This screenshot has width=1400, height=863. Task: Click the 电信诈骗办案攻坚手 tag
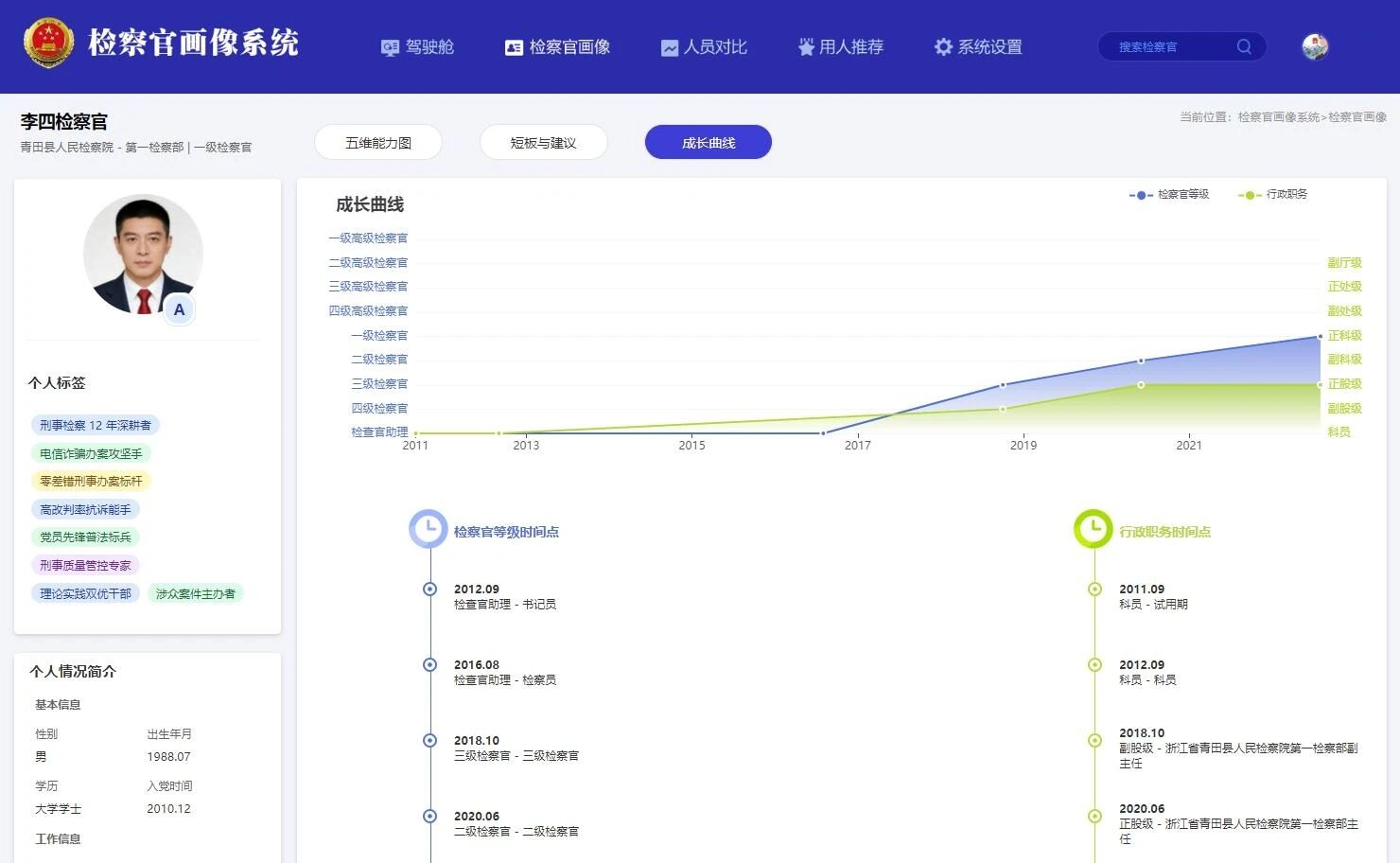[91, 454]
